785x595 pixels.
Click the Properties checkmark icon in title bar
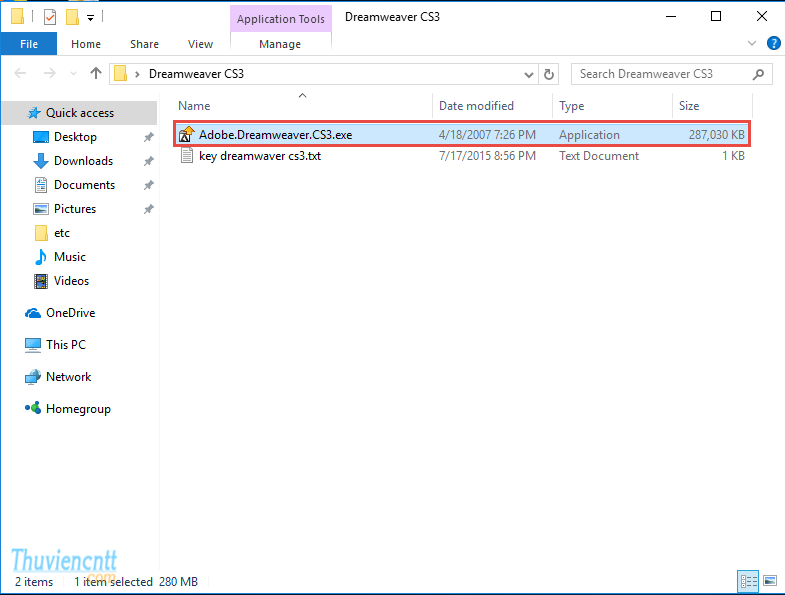click(50, 17)
